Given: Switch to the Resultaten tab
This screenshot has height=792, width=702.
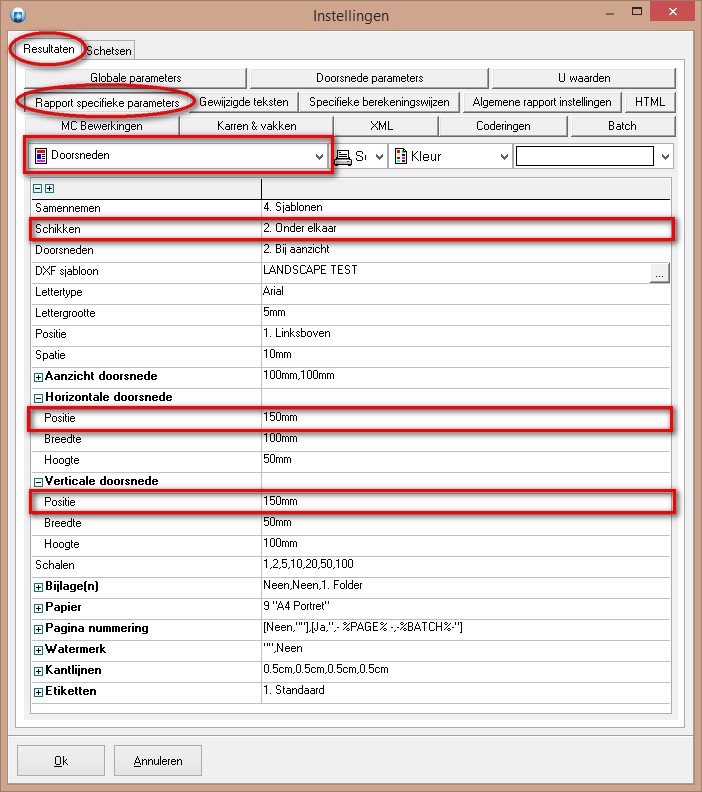Looking at the screenshot, I should [48, 49].
